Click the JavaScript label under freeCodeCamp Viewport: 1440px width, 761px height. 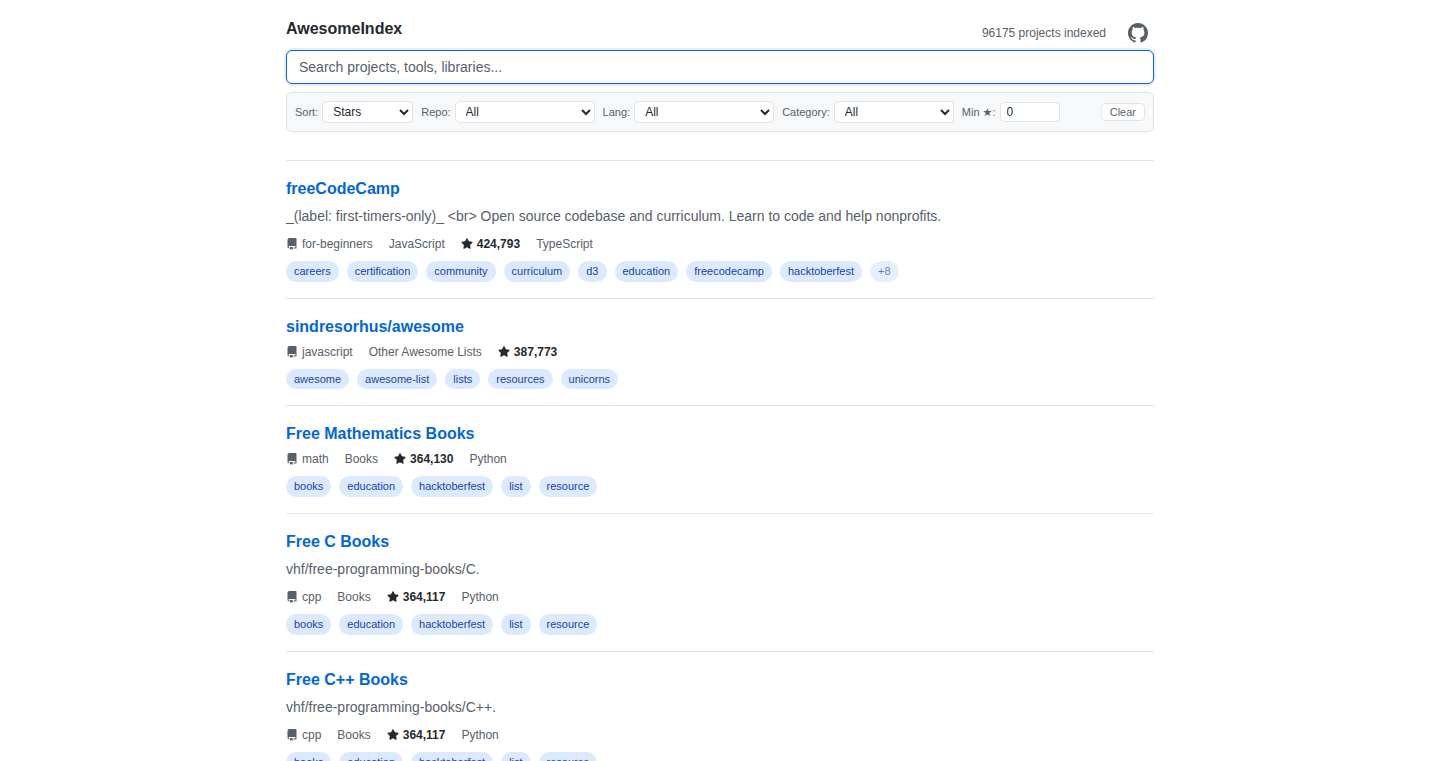pos(417,244)
